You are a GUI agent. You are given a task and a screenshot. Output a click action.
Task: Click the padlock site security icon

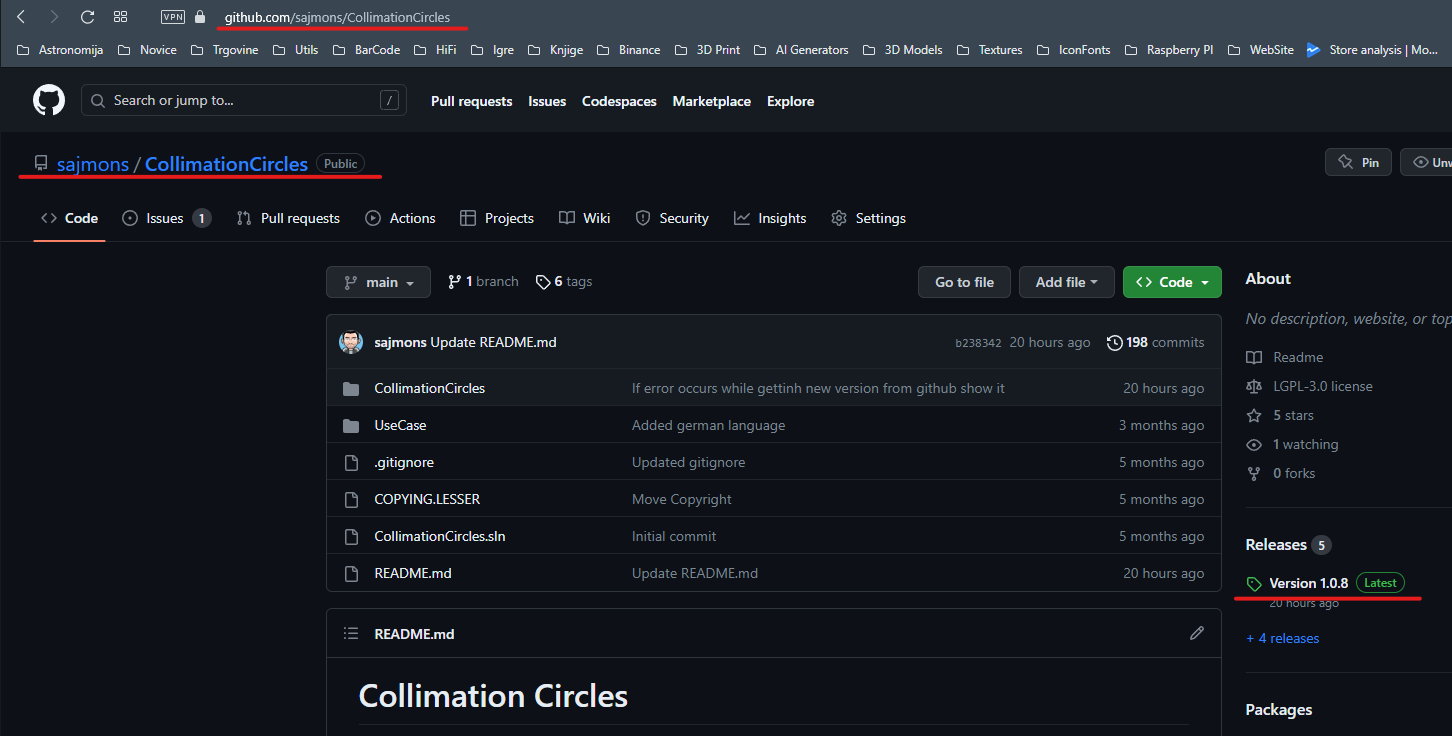(x=200, y=17)
